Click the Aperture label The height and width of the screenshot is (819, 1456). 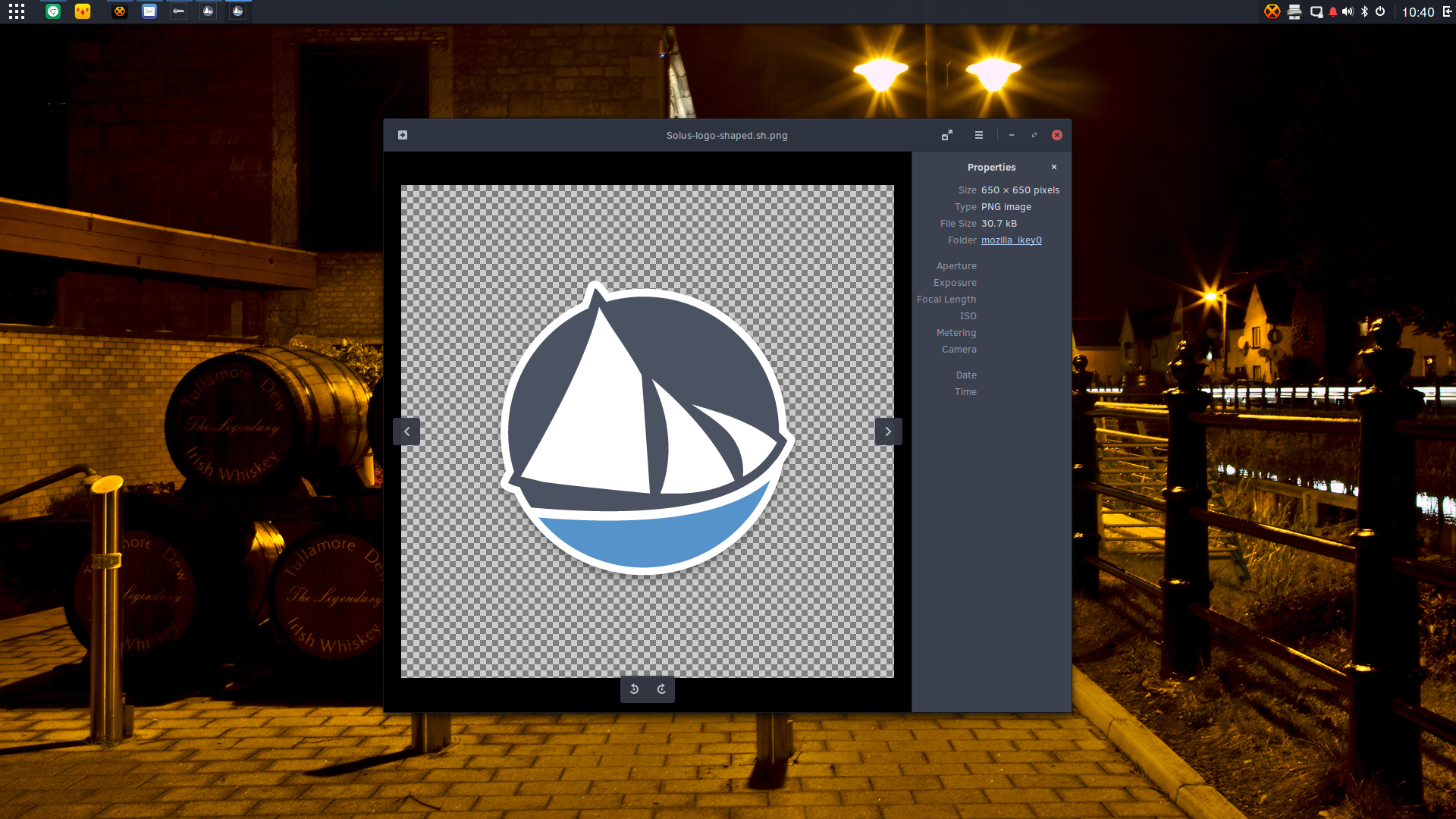[x=956, y=266]
